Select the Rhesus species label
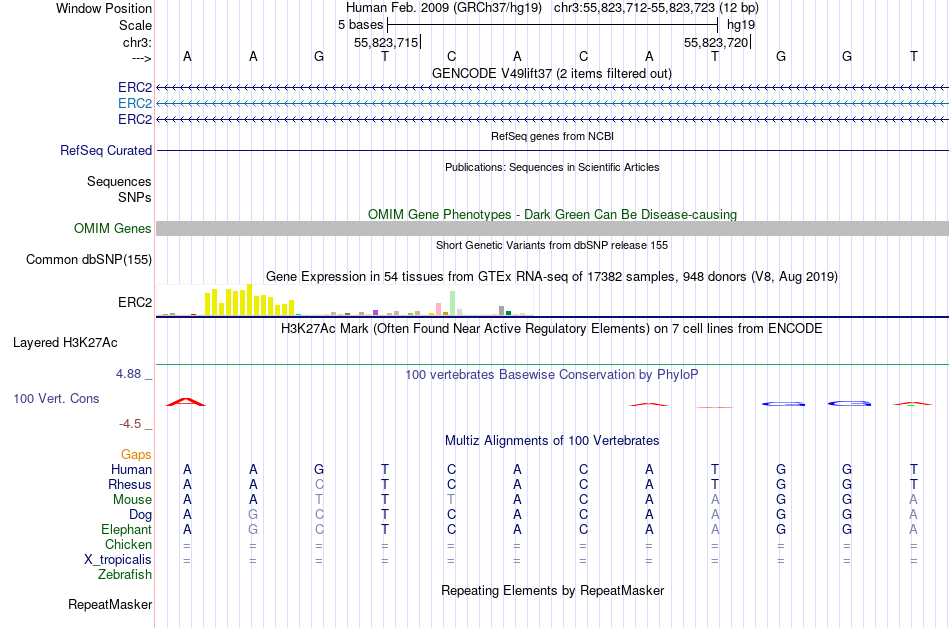 pyautogui.click(x=130, y=484)
